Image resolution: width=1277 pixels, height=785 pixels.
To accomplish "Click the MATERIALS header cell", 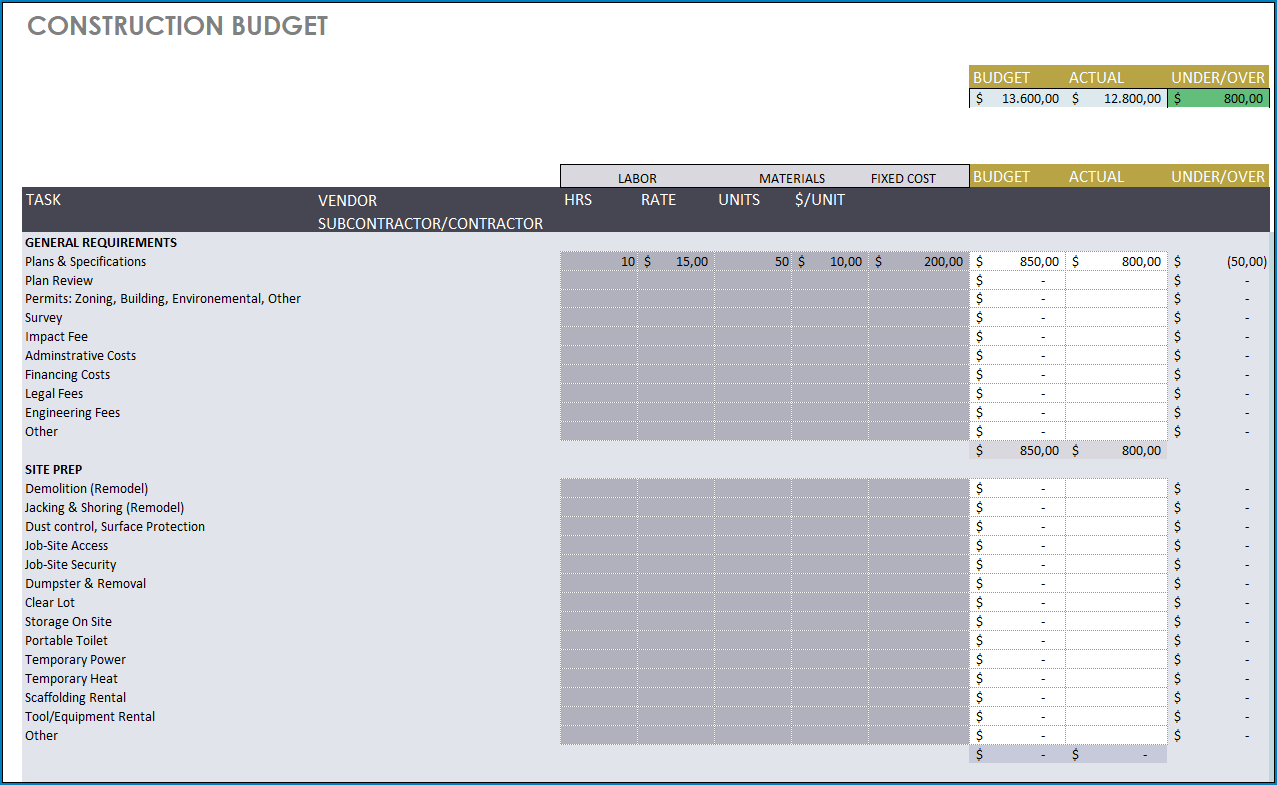I will [x=791, y=177].
